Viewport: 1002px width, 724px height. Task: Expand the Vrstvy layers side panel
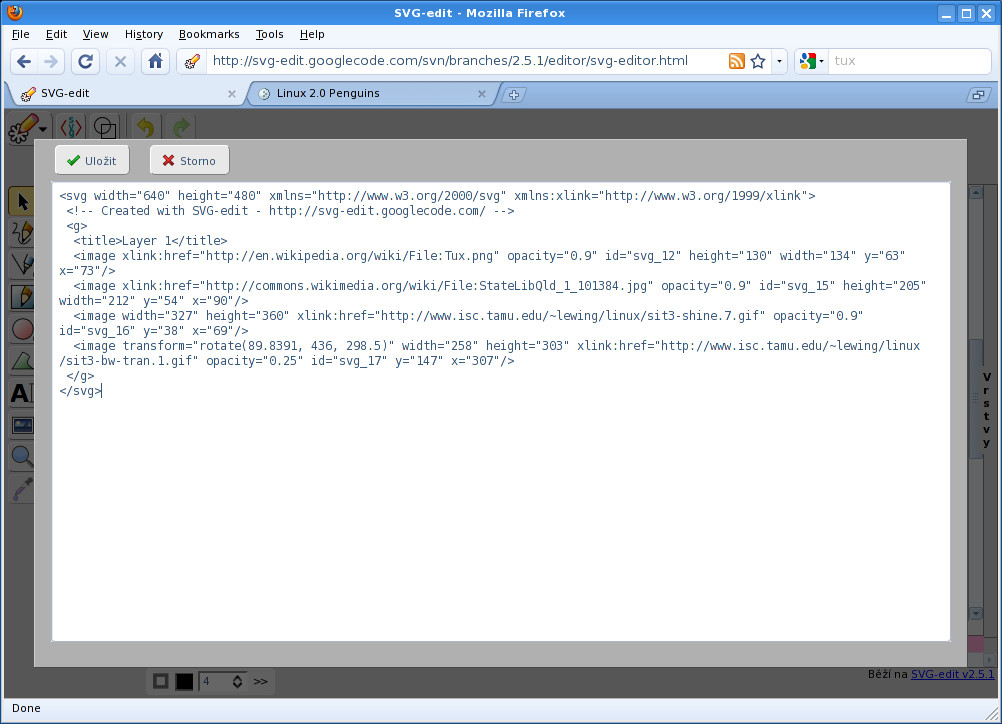[x=986, y=410]
